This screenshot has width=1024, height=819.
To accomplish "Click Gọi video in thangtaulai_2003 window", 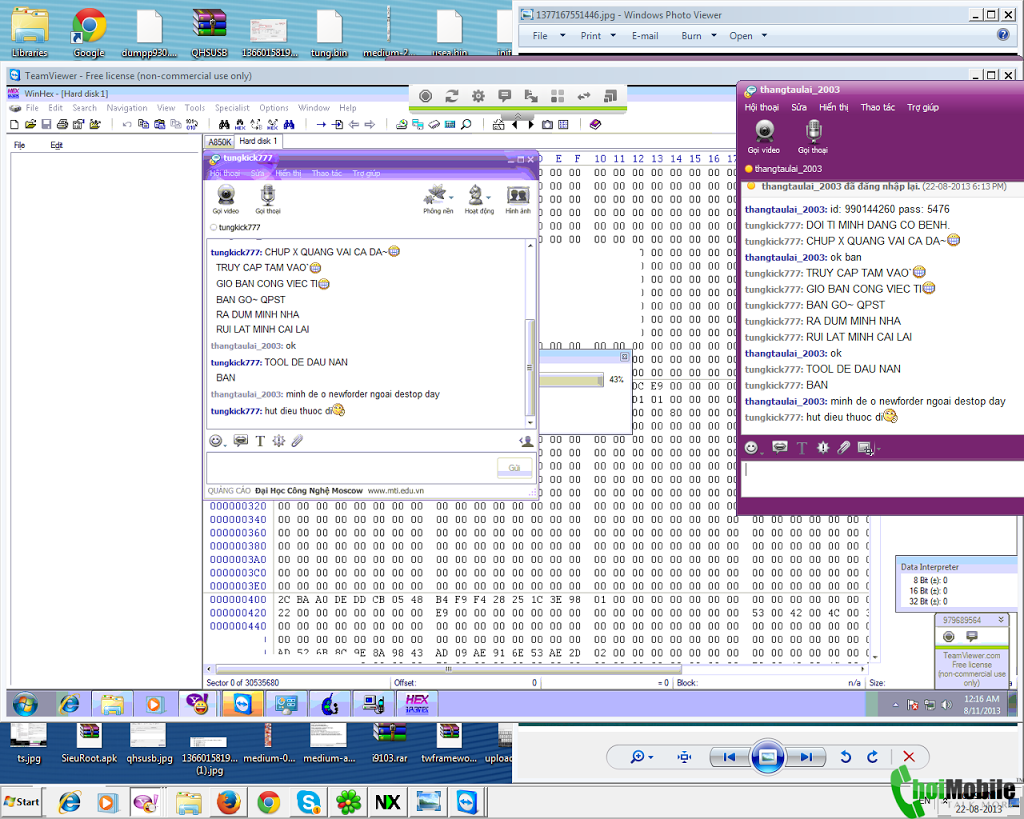I will click(763, 136).
